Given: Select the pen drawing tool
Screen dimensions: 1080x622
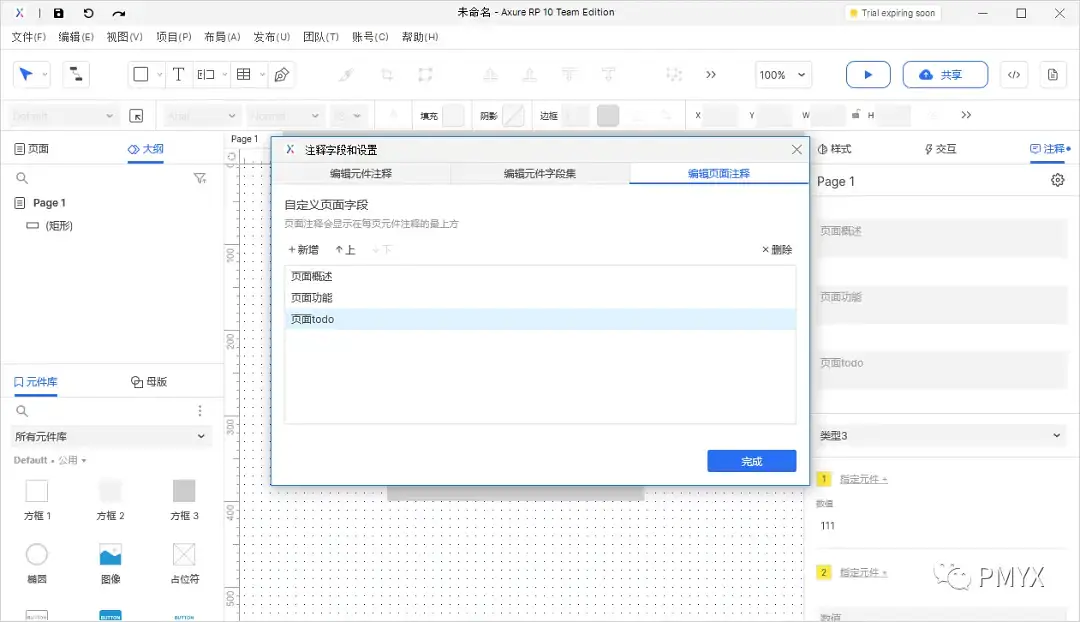Looking at the screenshot, I should [x=282, y=74].
